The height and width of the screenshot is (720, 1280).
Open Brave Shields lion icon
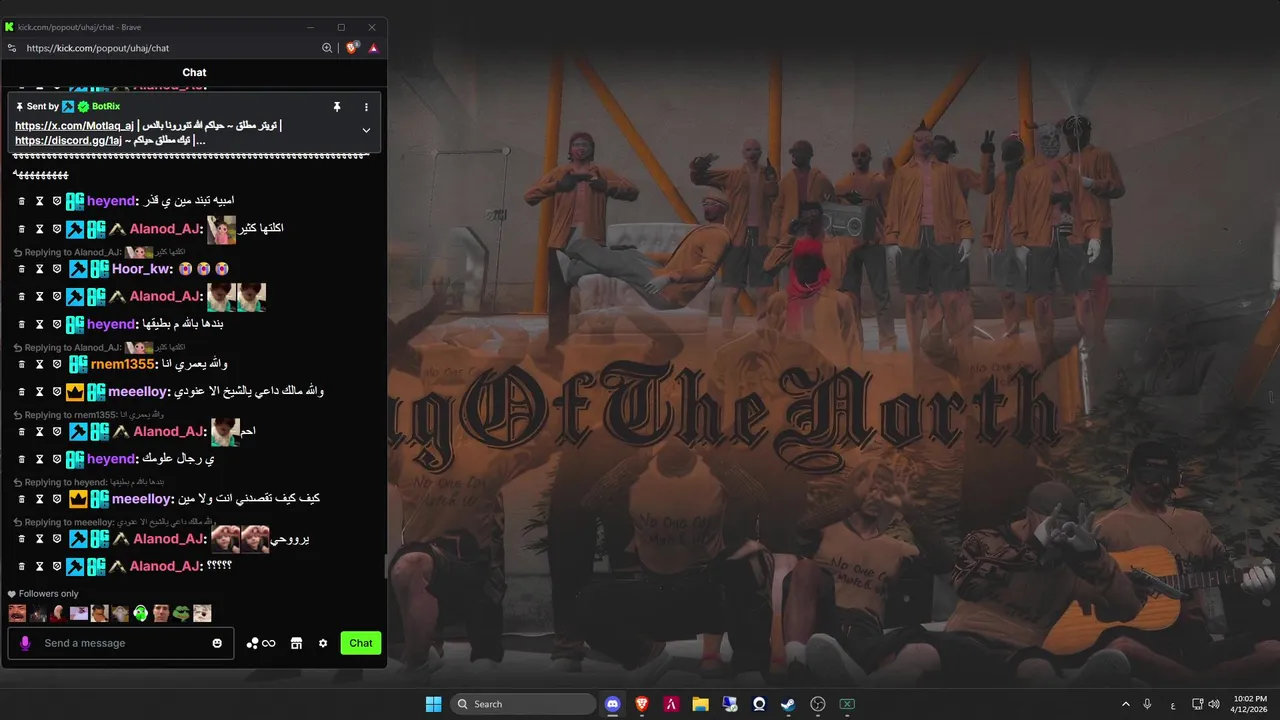point(352,48)
